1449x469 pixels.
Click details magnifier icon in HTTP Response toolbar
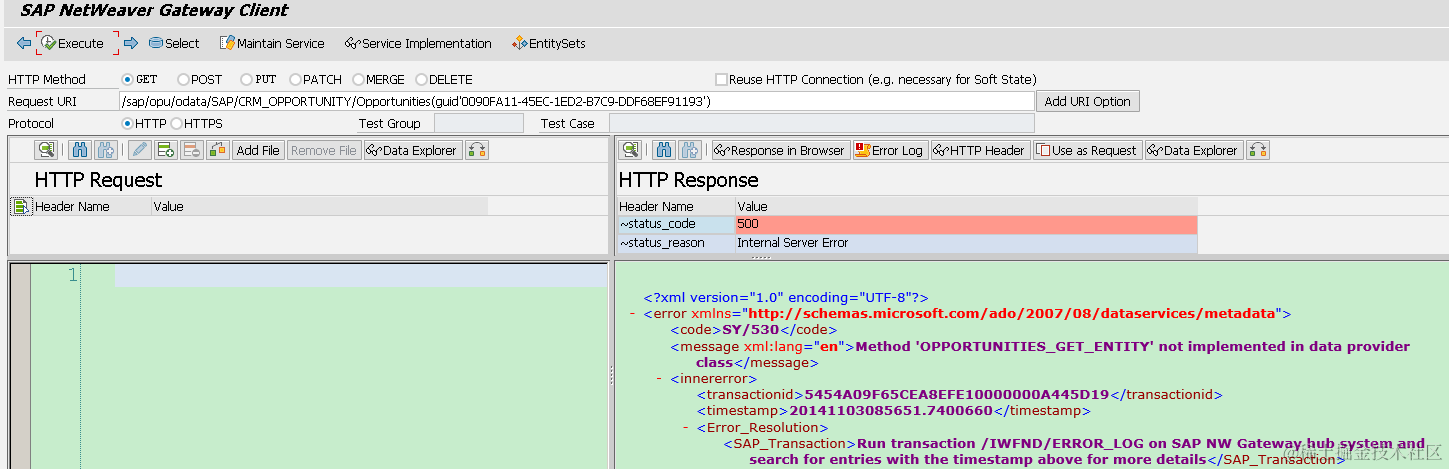pyautogui.click(x=630, y=150)
